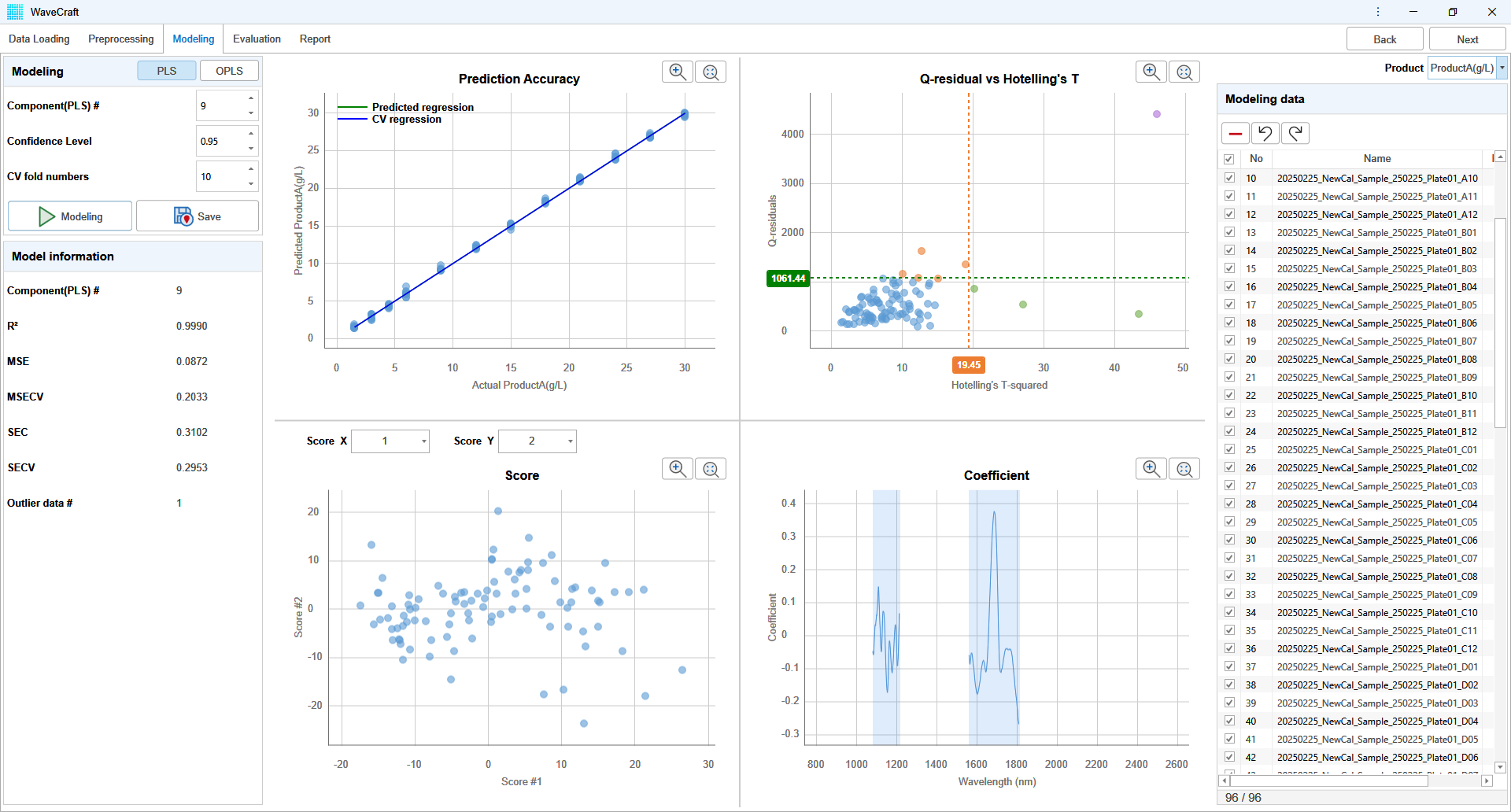The width and height of the screenshot is (1511, 812).
Task: Reset zoom on Prediction Accuracy chart
Action: (711, 72)
